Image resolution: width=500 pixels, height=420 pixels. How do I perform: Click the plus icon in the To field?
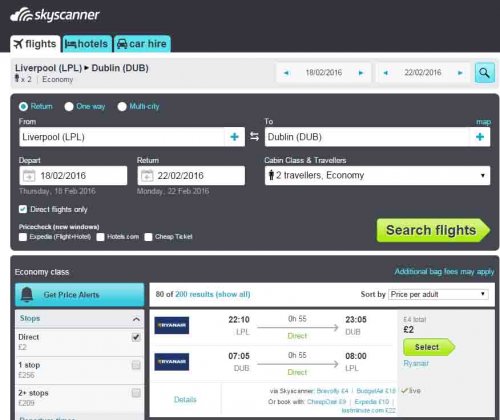(x=480, y=137)
